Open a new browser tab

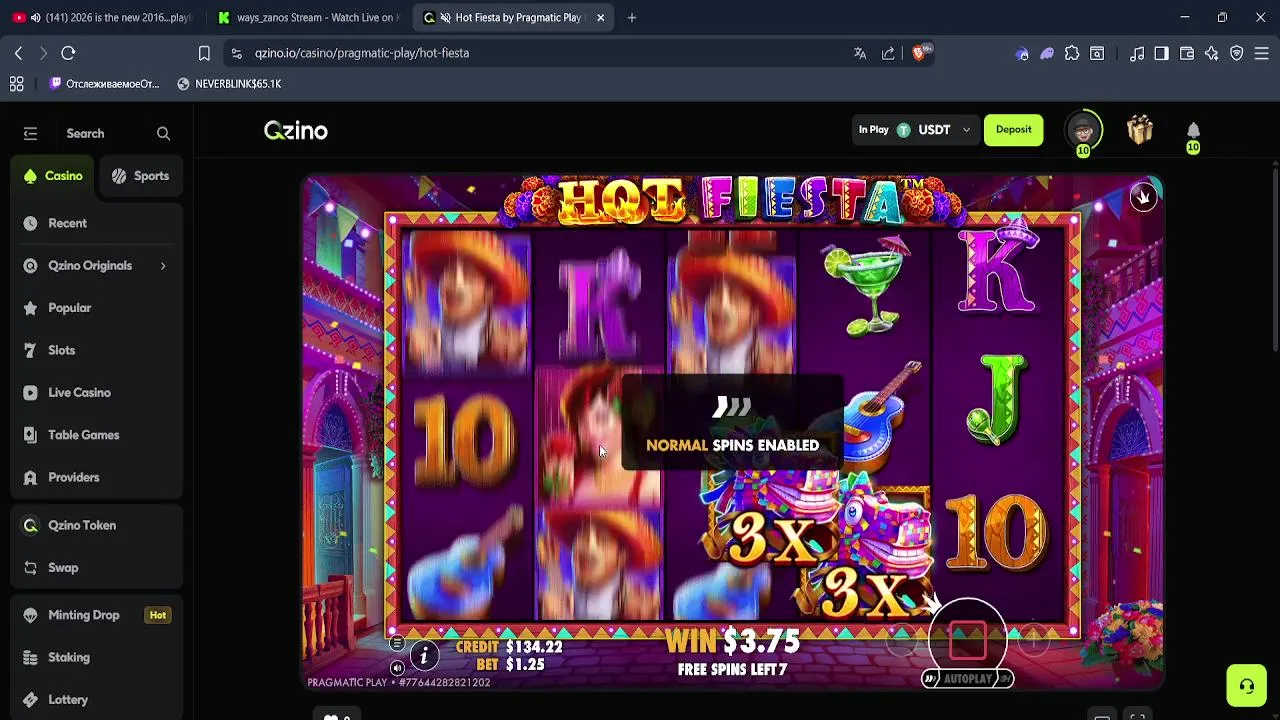[631, 18]
